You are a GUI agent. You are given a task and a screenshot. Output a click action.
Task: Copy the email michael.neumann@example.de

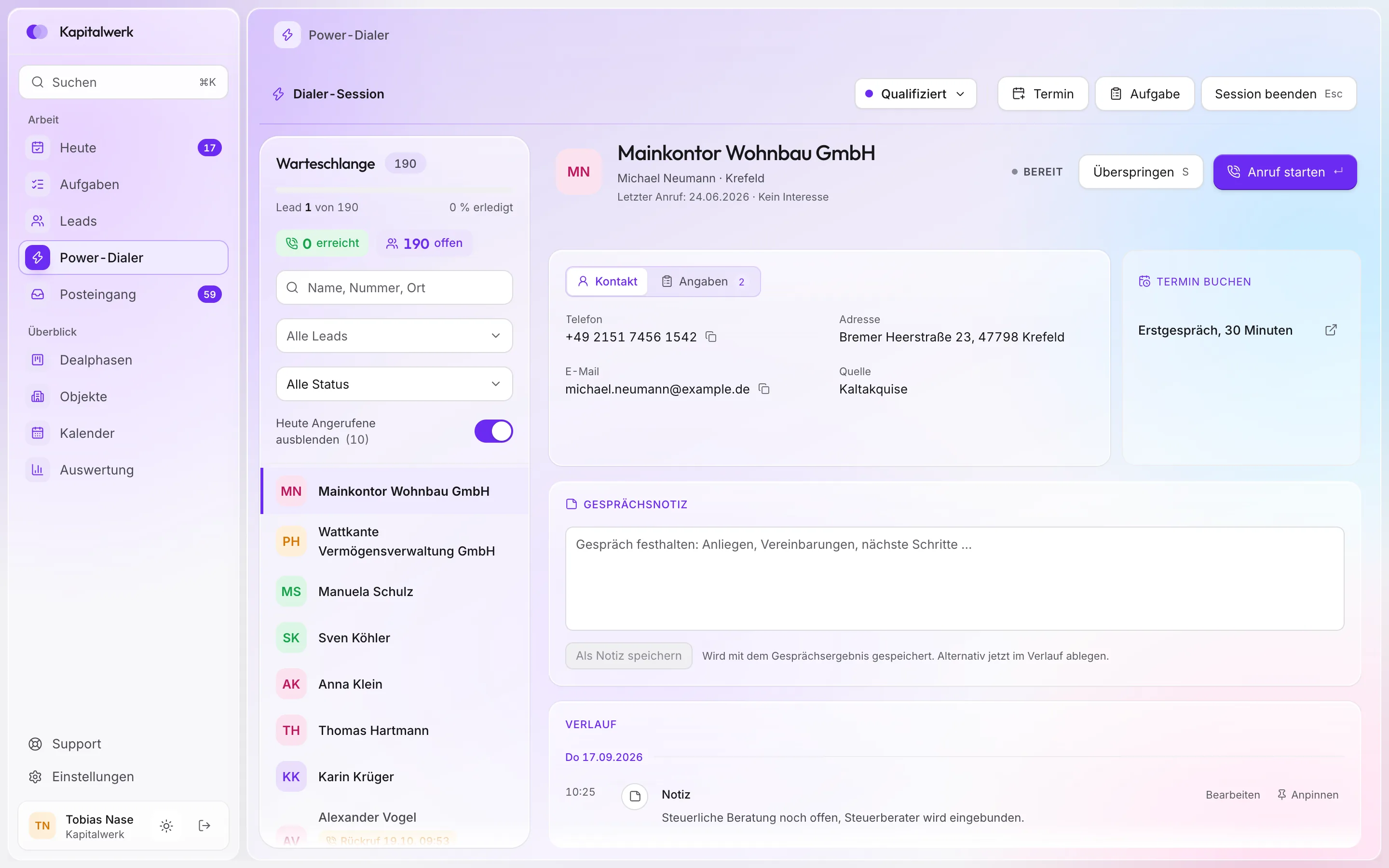click(x=763, y=389)
